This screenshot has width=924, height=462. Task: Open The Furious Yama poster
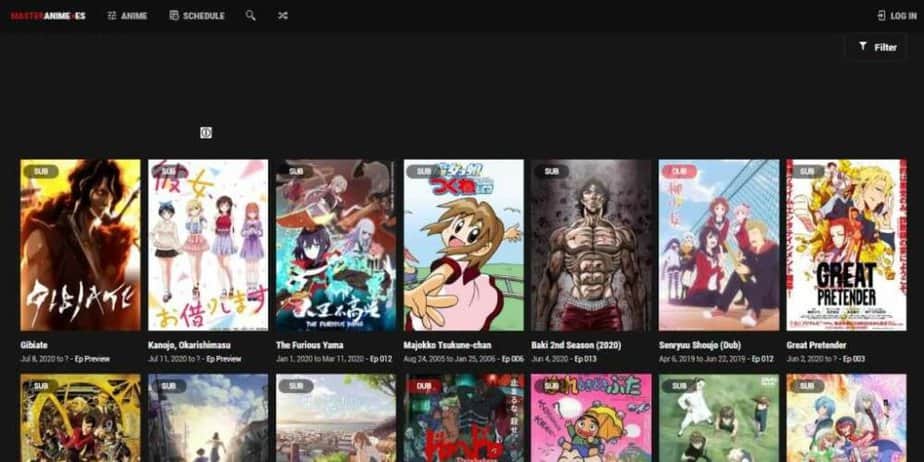(336, 245)
